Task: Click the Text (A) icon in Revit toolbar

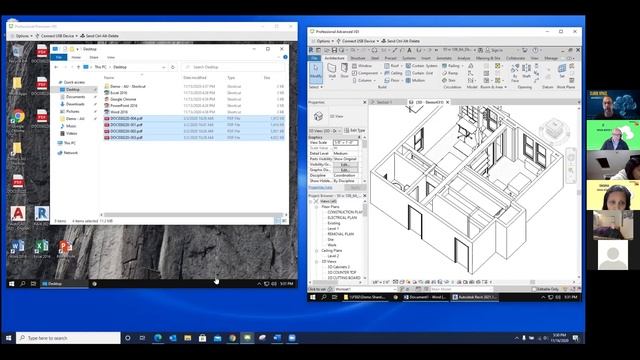Action: point(409,50)
